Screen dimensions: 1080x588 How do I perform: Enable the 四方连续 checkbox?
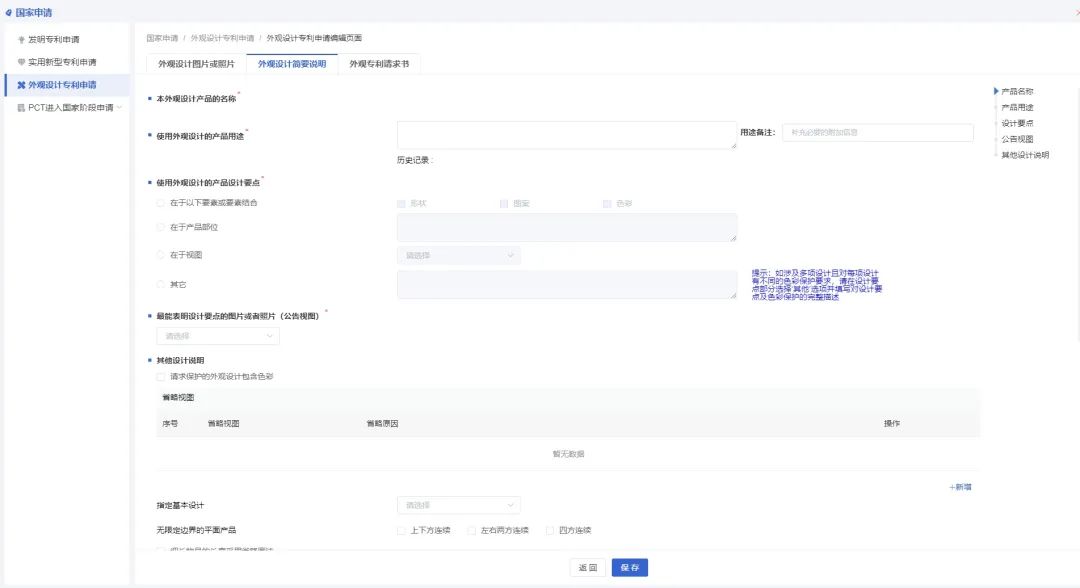[x=550, y=530]
